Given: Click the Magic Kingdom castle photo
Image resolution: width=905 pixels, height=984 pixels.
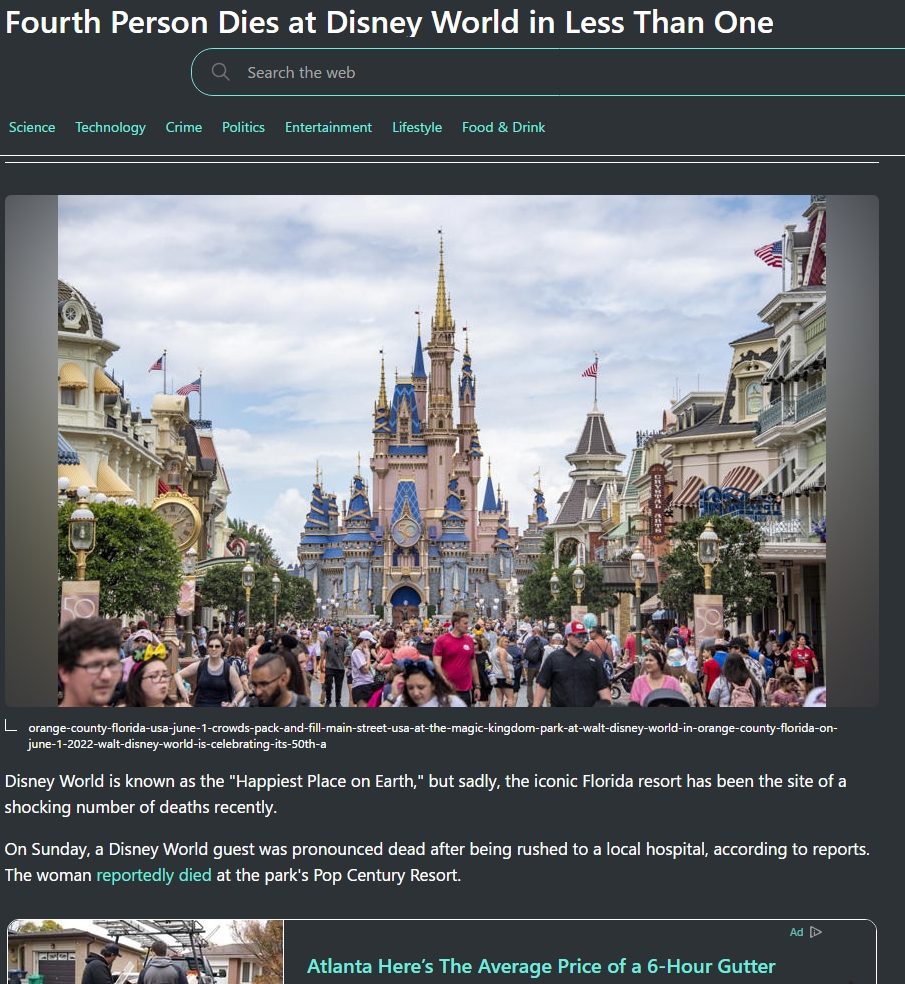Looking at the screenshot, I should [441, 450].
